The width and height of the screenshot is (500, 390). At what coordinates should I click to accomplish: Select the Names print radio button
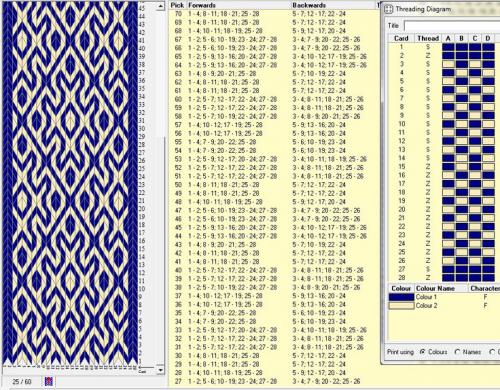[457, 352]
